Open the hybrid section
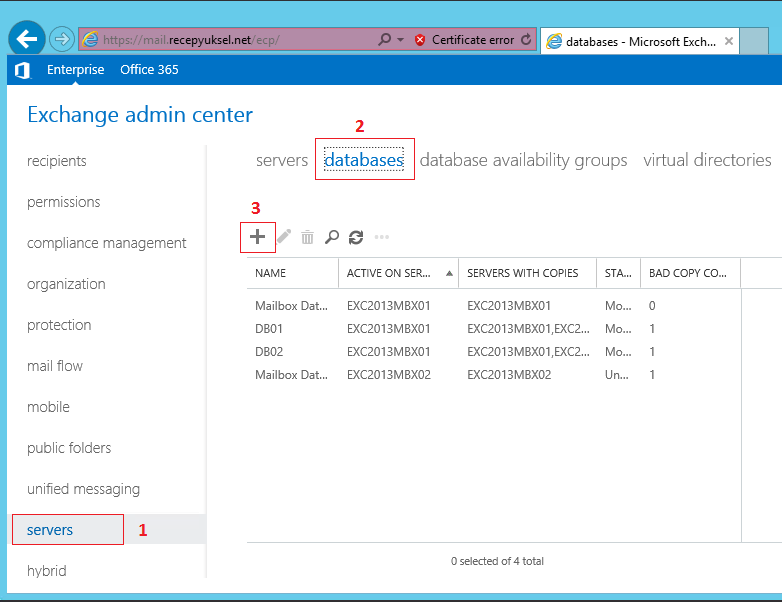Image resolution: width=782 pixels, height=602 pixels. pyautogui.click(x=47, y=571)
